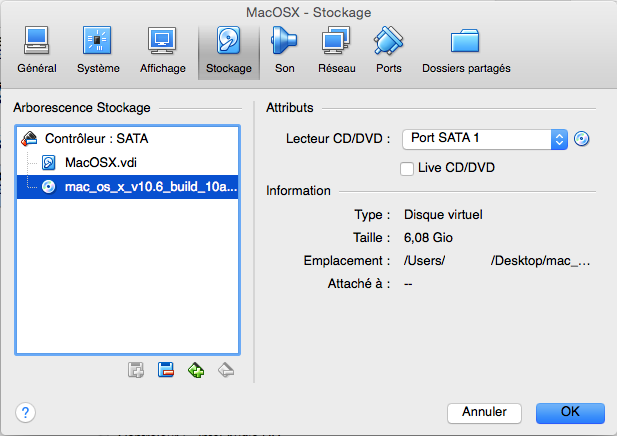The width and height of the screenshot is (617, 436).
Task: Click the "Attaché à :" label
Action: point(359,284)
